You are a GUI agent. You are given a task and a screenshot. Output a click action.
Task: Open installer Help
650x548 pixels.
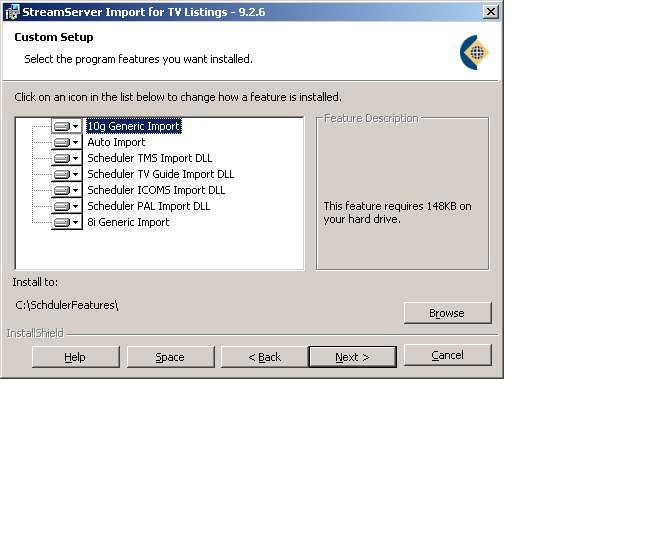point(75,357)
